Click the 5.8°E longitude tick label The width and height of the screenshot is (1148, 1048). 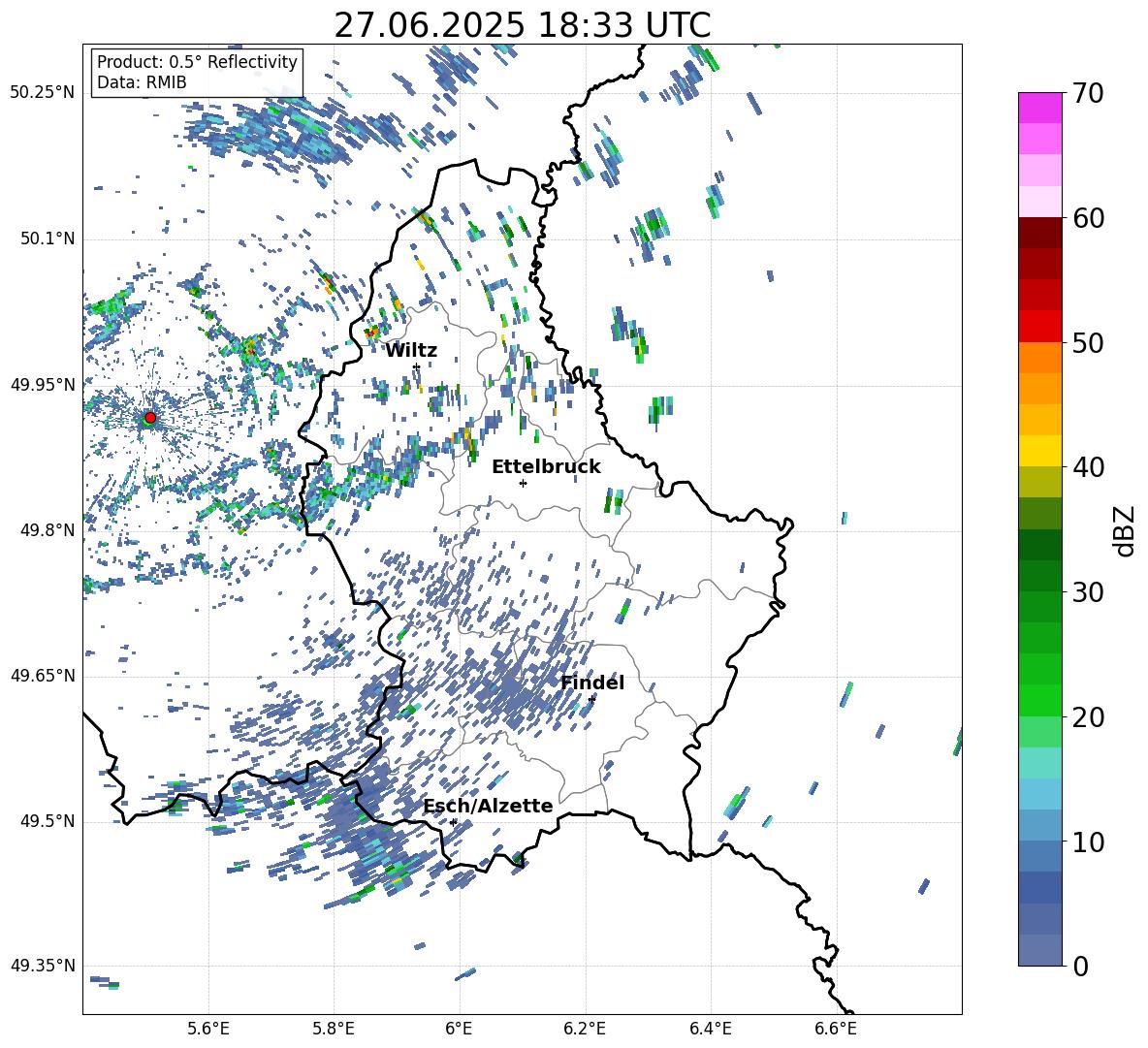(334, 1029)
